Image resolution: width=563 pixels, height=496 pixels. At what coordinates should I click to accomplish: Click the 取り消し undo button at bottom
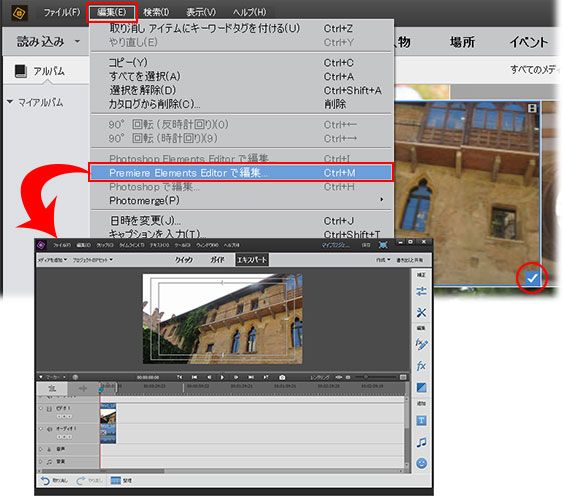coord(54,481)
